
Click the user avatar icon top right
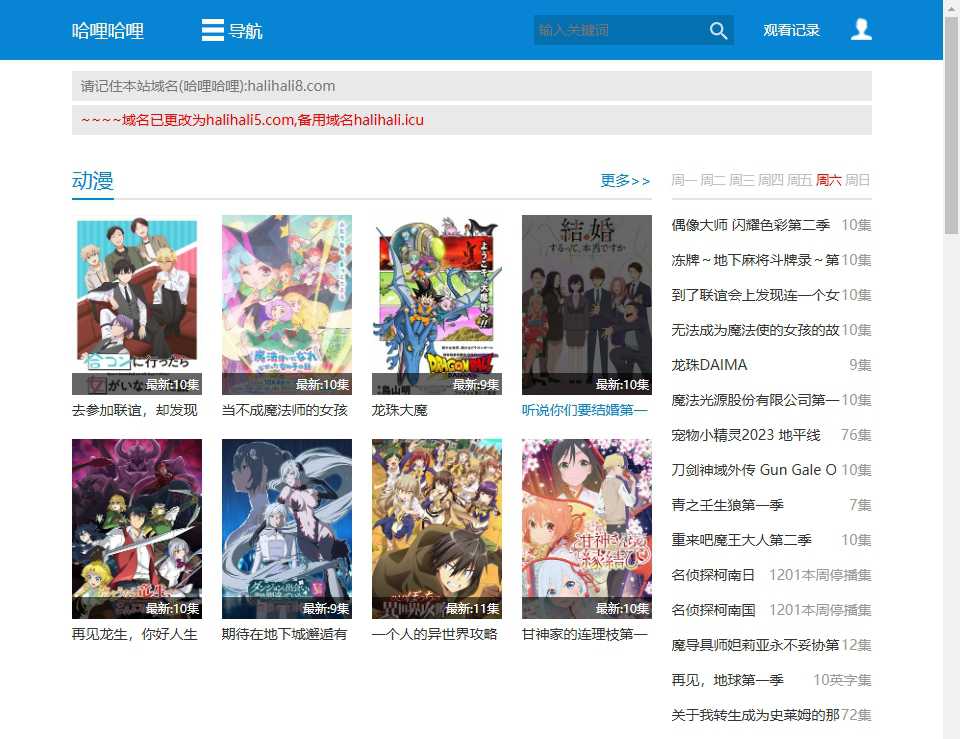(x=860, y=29)
